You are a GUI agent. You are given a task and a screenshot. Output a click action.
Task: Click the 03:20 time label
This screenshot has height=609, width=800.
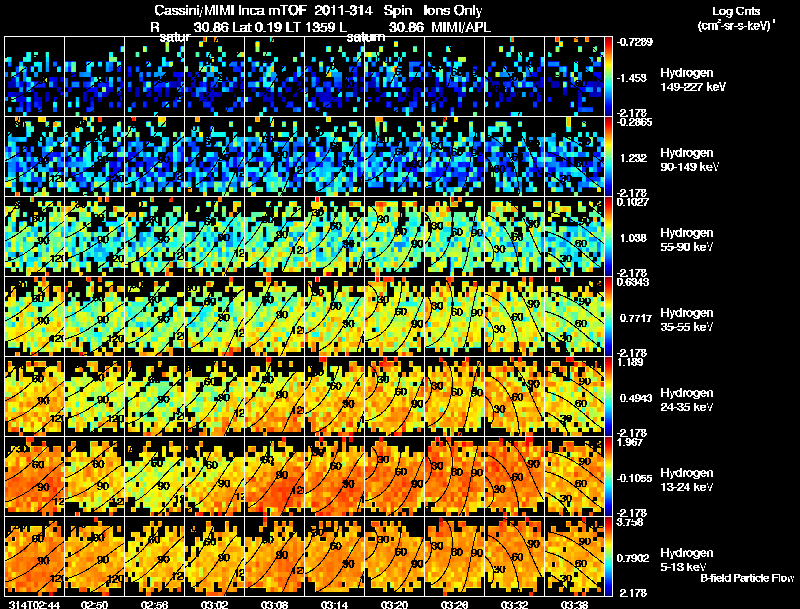394,604
